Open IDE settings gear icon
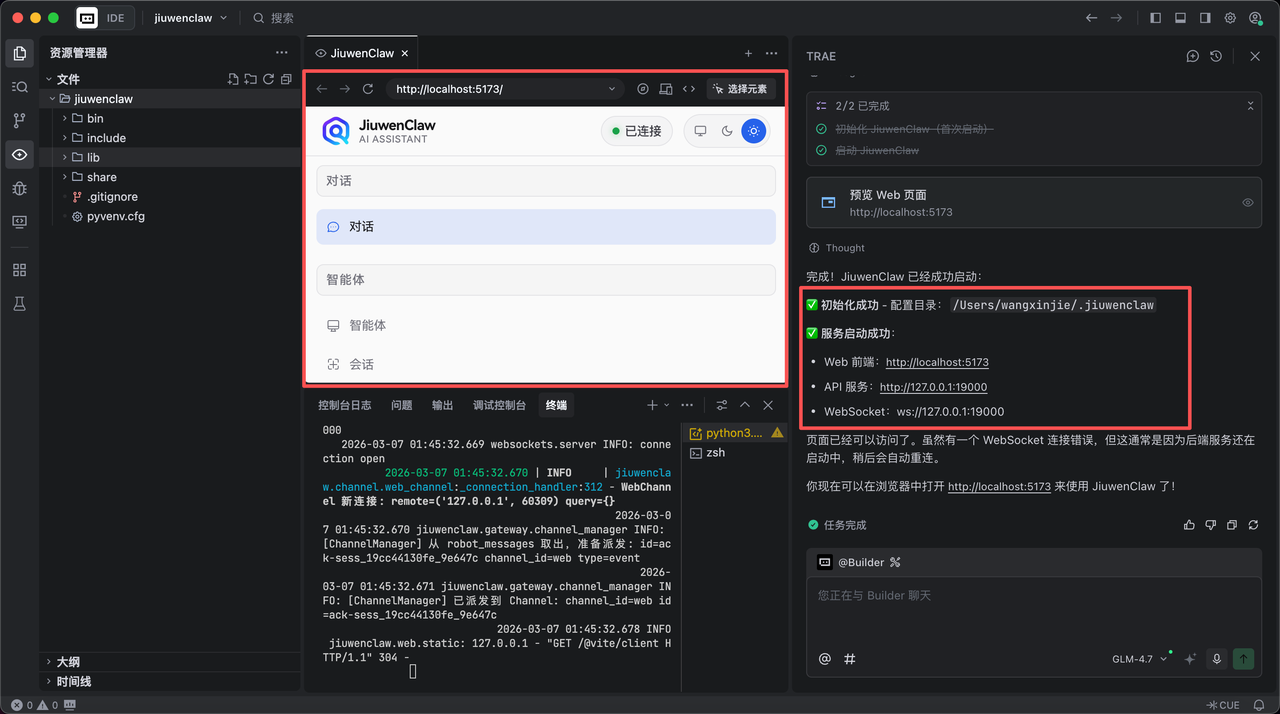Screen dimensions: 1280x714 pyautogui.click(x=1230, y=18)
